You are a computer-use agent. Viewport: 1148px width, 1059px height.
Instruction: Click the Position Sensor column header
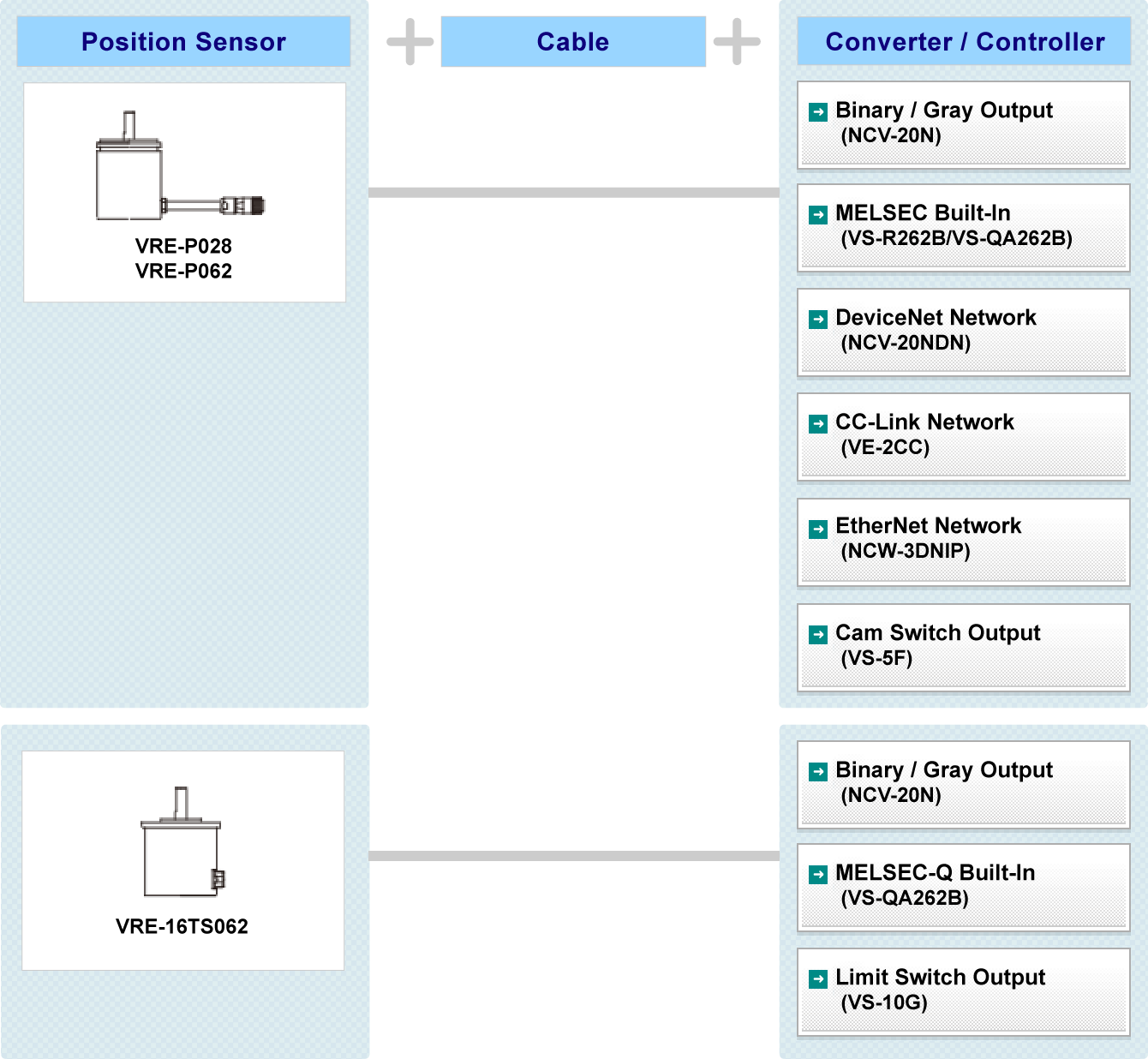[183, 41]
